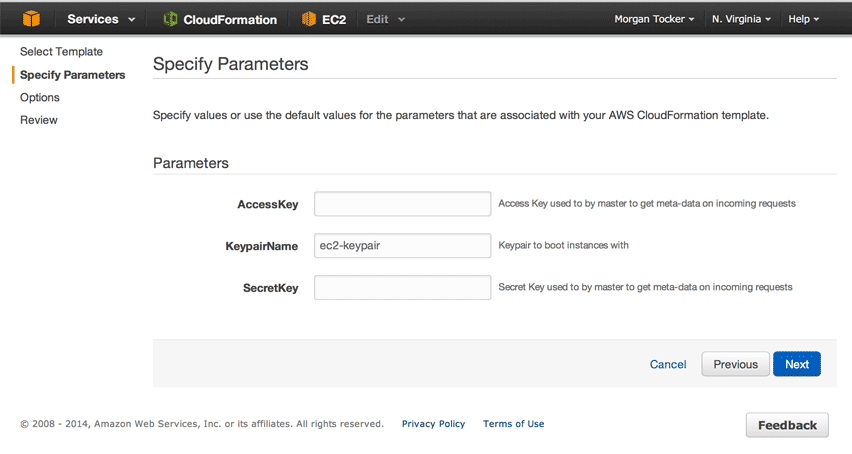Go to the Select Template step
Viewport: 852px width, 454px height.
(x=61, y=52)
